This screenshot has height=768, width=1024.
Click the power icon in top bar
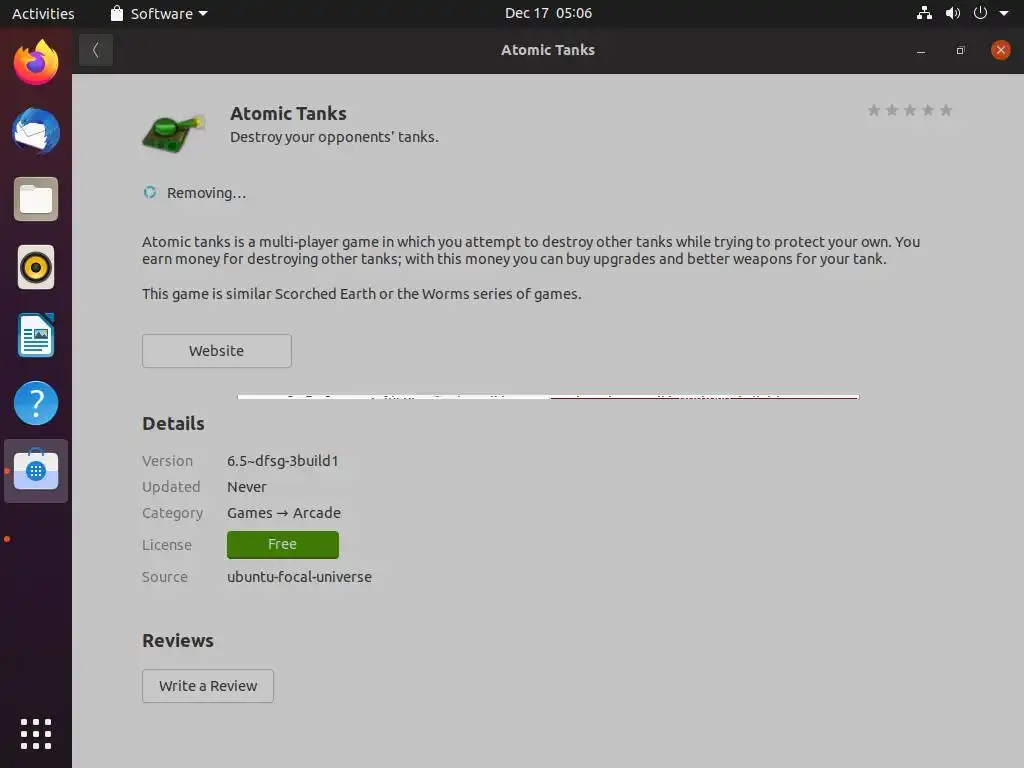[x=980, y=13]
